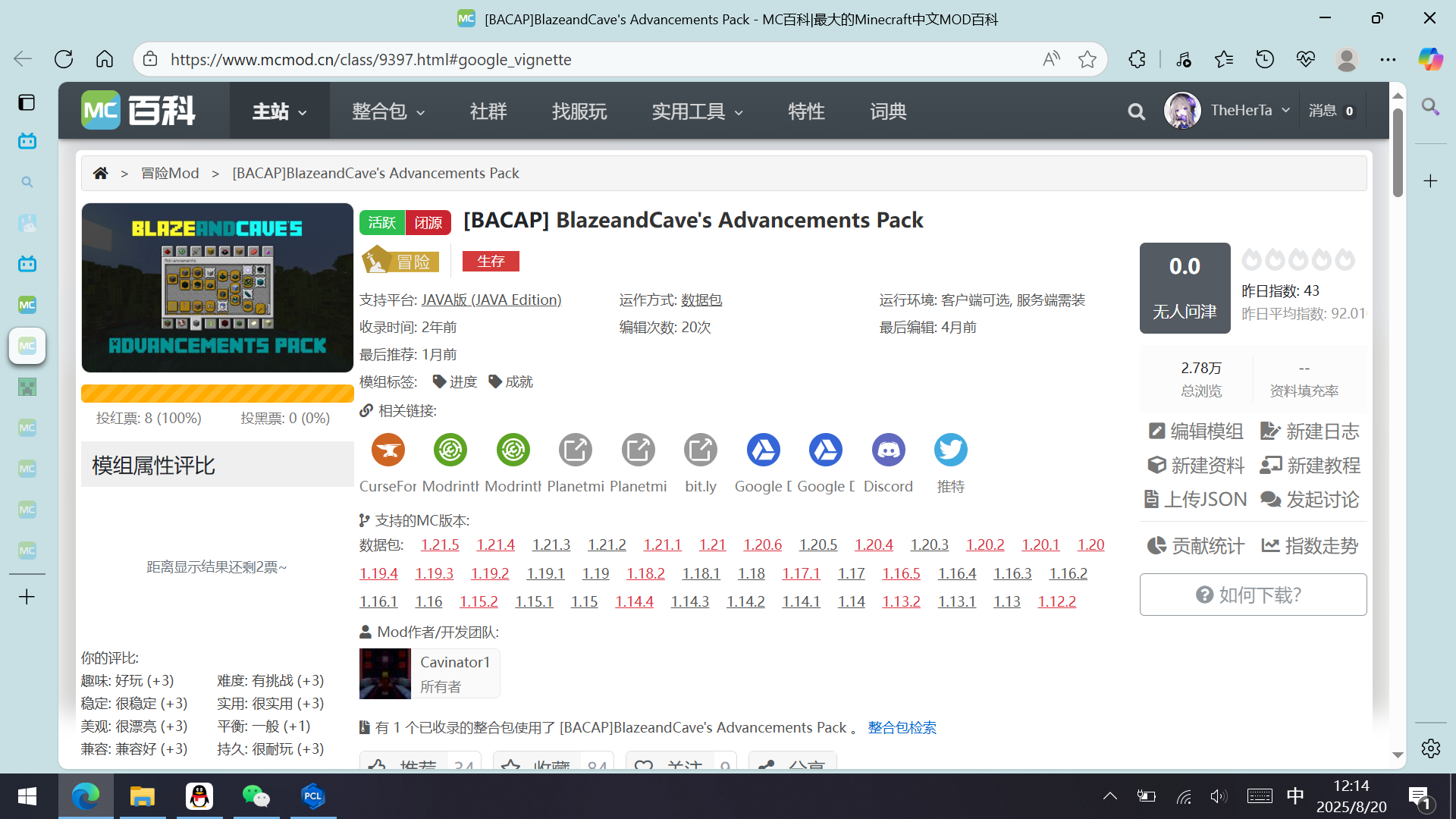The image size is (1456, 819).
Task: Open the CurseForge link icon
Action: [388, 450]
